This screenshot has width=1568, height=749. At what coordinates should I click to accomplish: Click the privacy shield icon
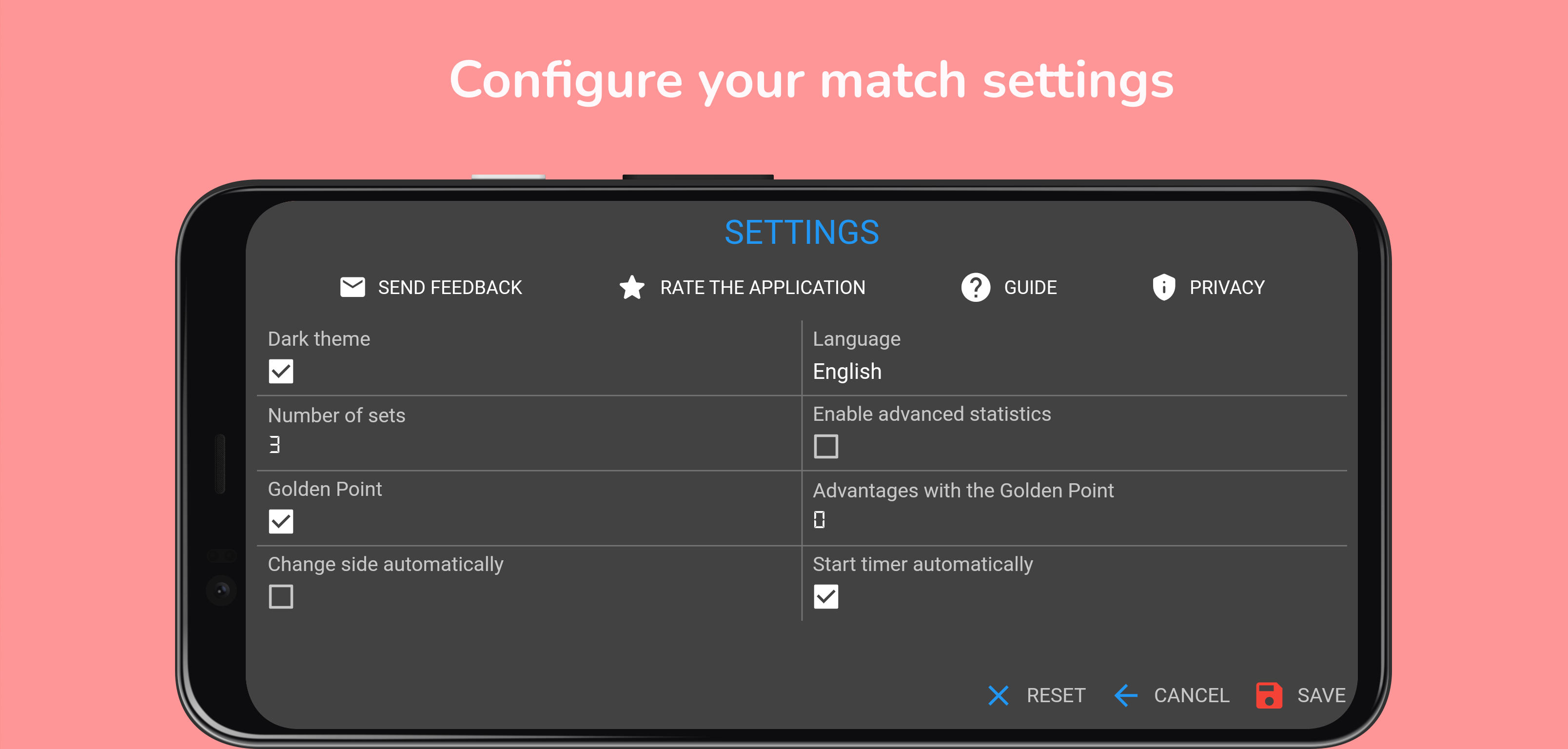coord(1163,287)
